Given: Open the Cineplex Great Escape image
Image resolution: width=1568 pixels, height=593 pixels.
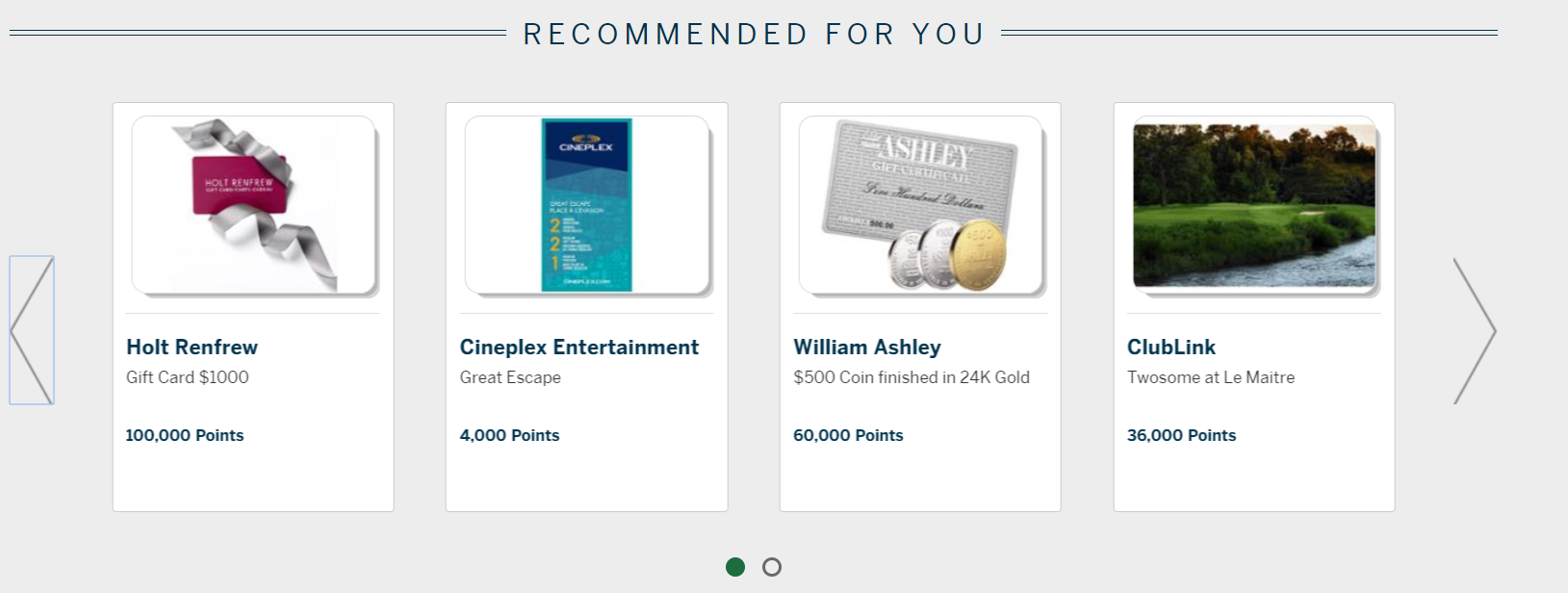Looking at the screenshot, I should tap(587, 205).
